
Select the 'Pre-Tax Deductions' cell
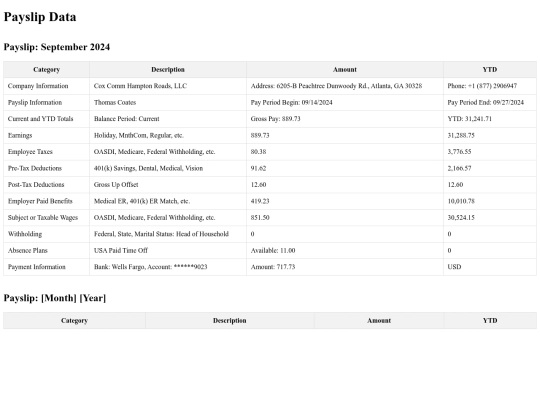click(x=46, y=168)
